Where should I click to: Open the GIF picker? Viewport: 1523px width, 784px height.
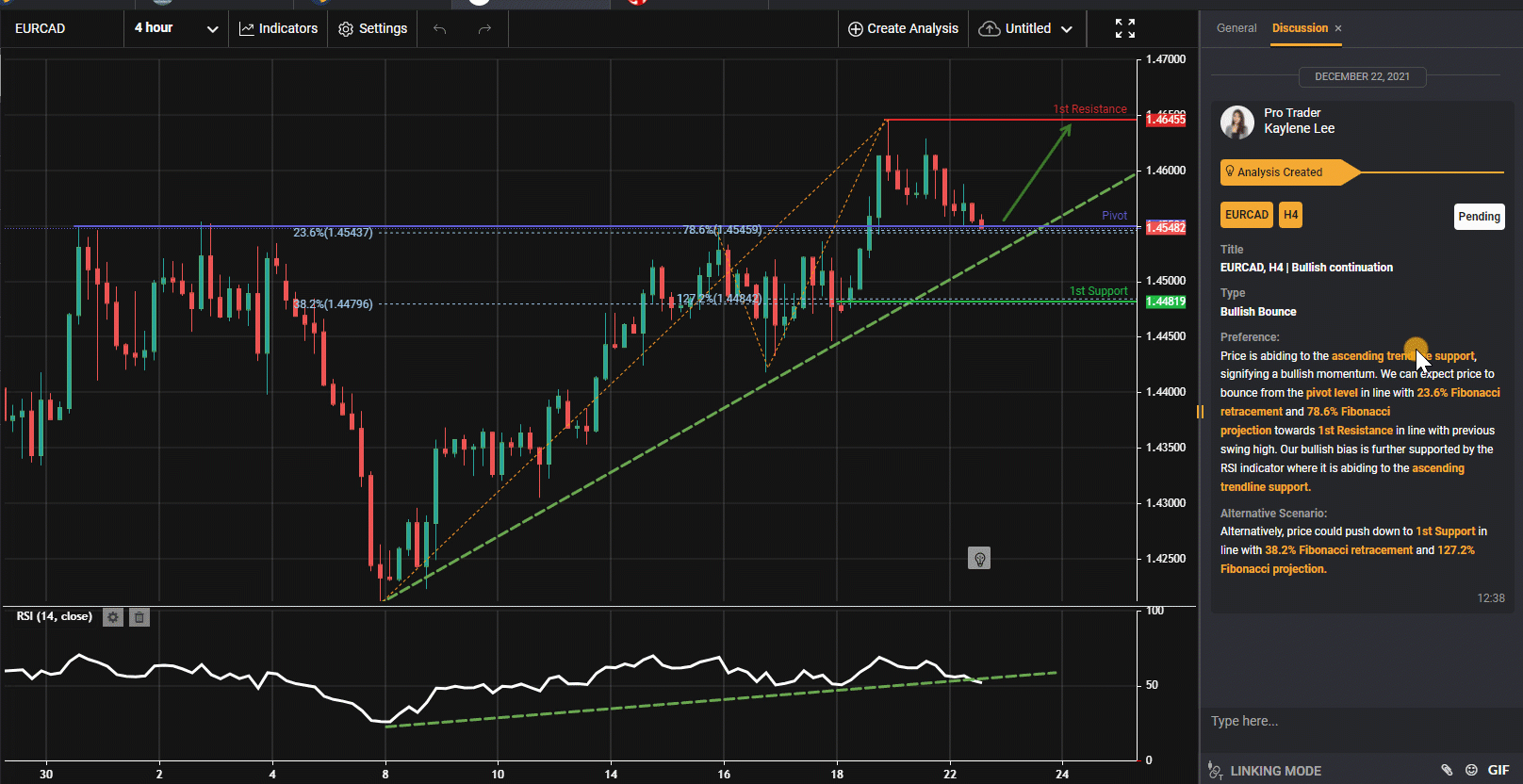pos(1498,770)
